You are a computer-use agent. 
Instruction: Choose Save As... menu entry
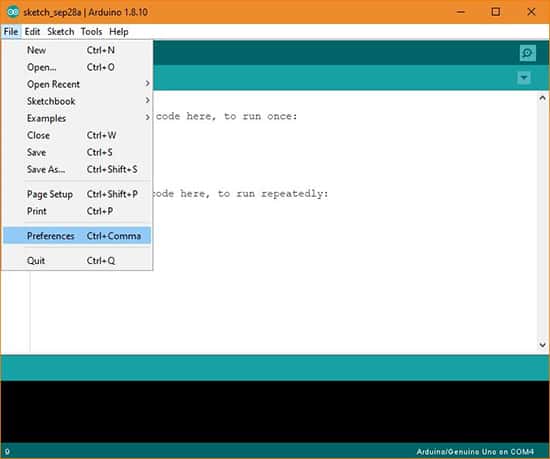pos(77,169)
